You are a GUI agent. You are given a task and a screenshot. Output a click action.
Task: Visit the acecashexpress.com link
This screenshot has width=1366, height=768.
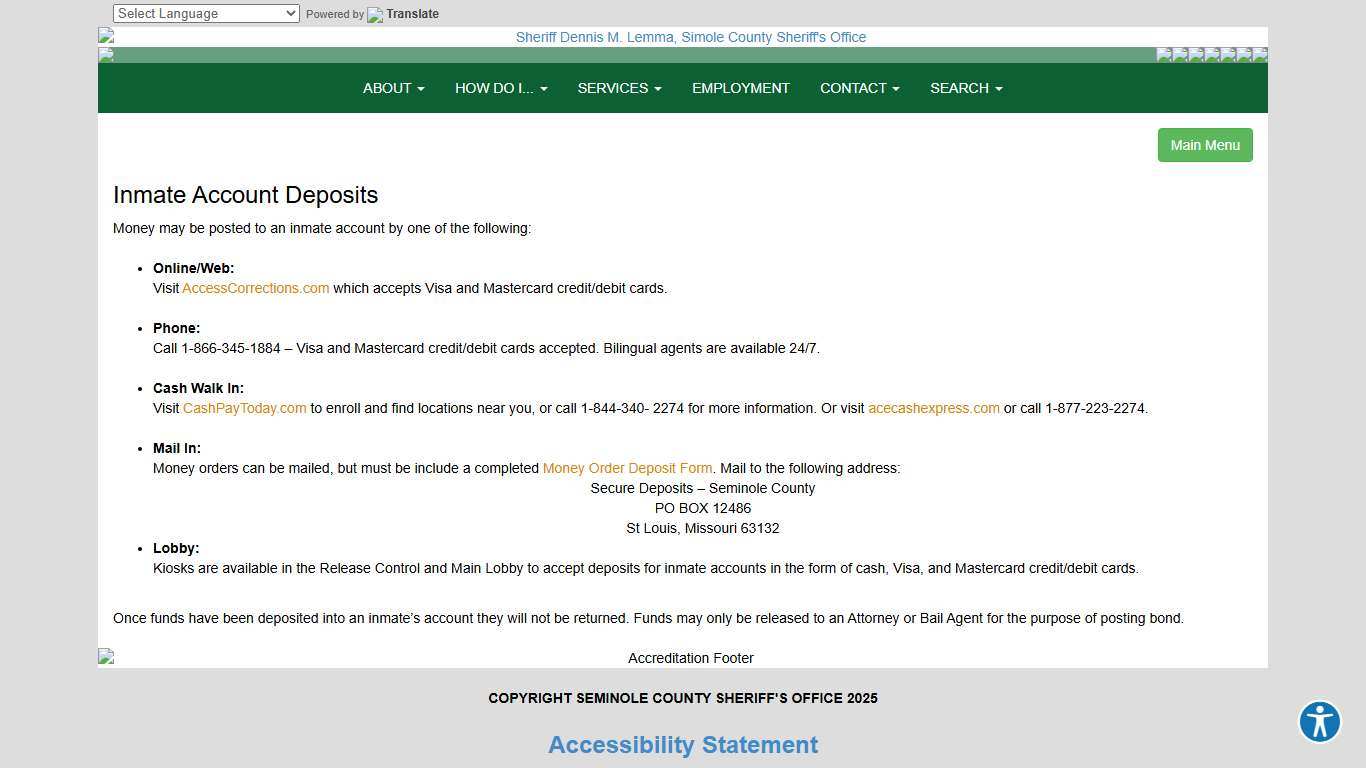tap(932, 408)
